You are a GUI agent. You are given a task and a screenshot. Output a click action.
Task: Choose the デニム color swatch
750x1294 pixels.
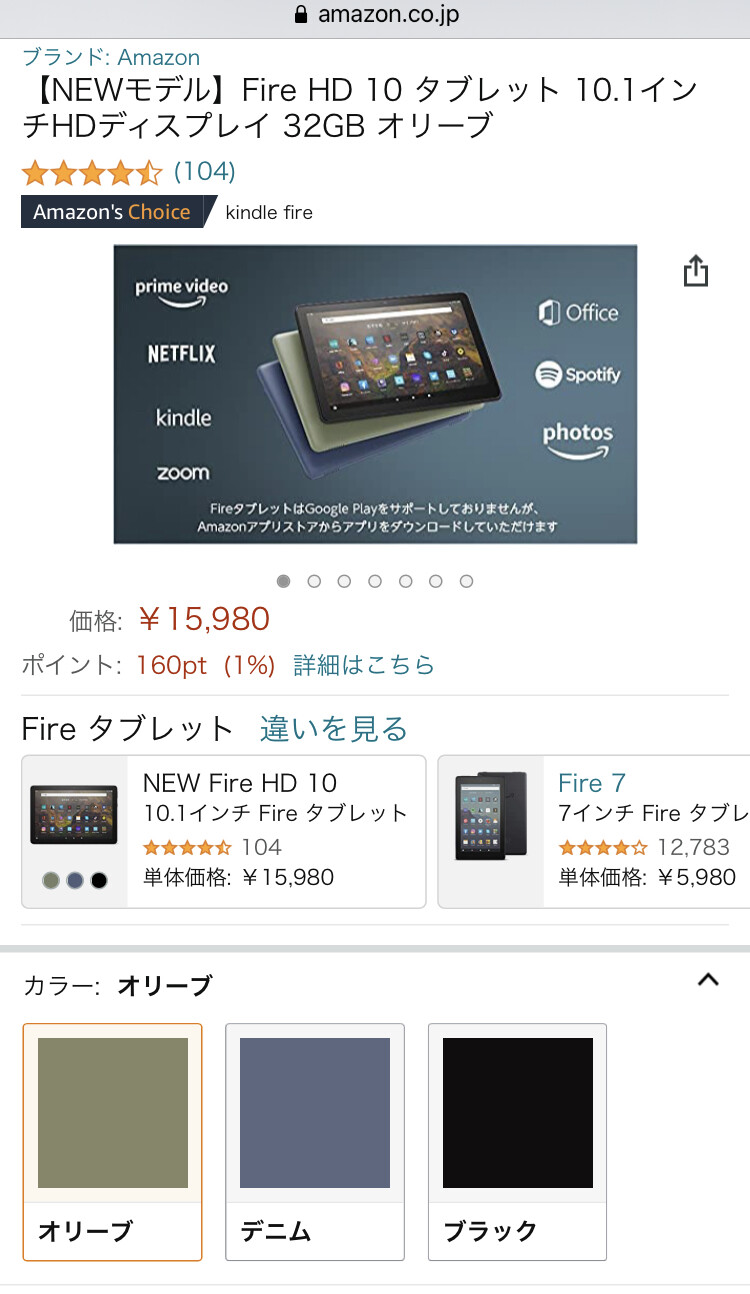315,1142
